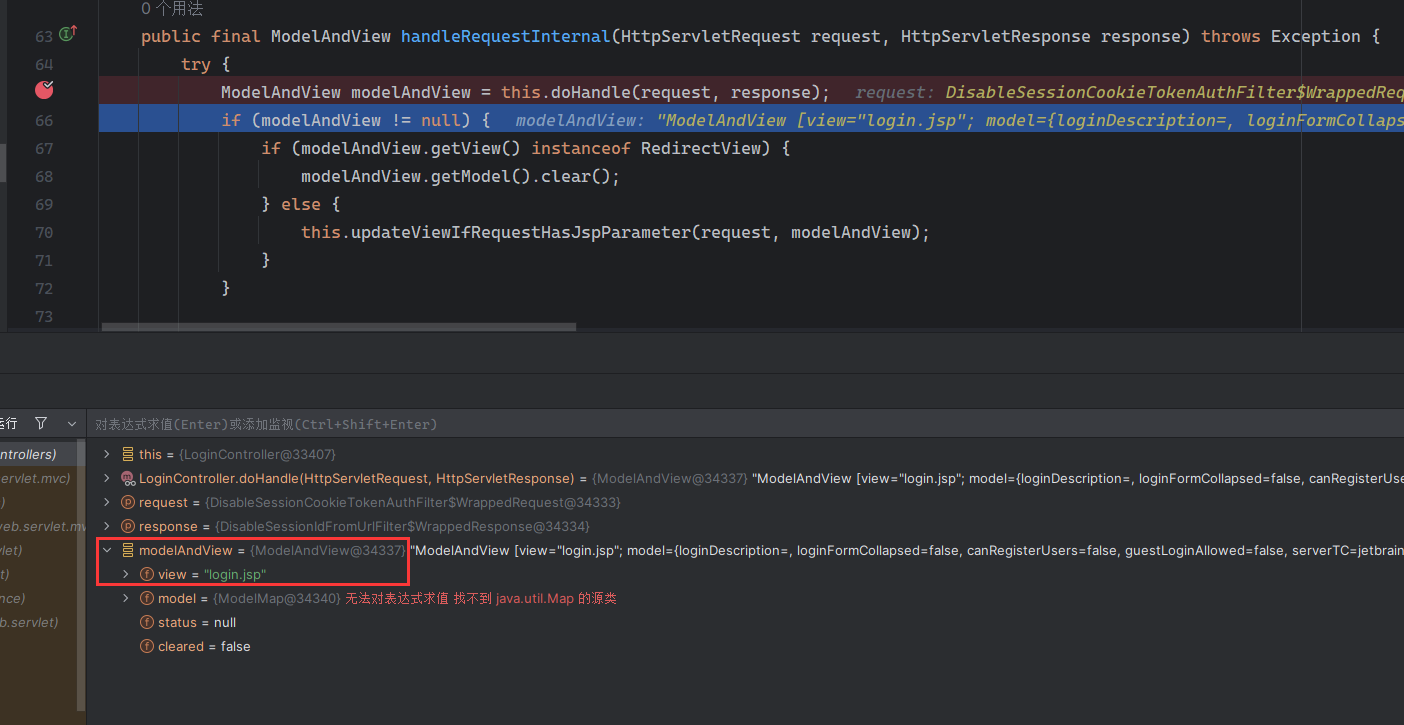Click gutter line number 67

pyautogui.click(x=43, y=148)
